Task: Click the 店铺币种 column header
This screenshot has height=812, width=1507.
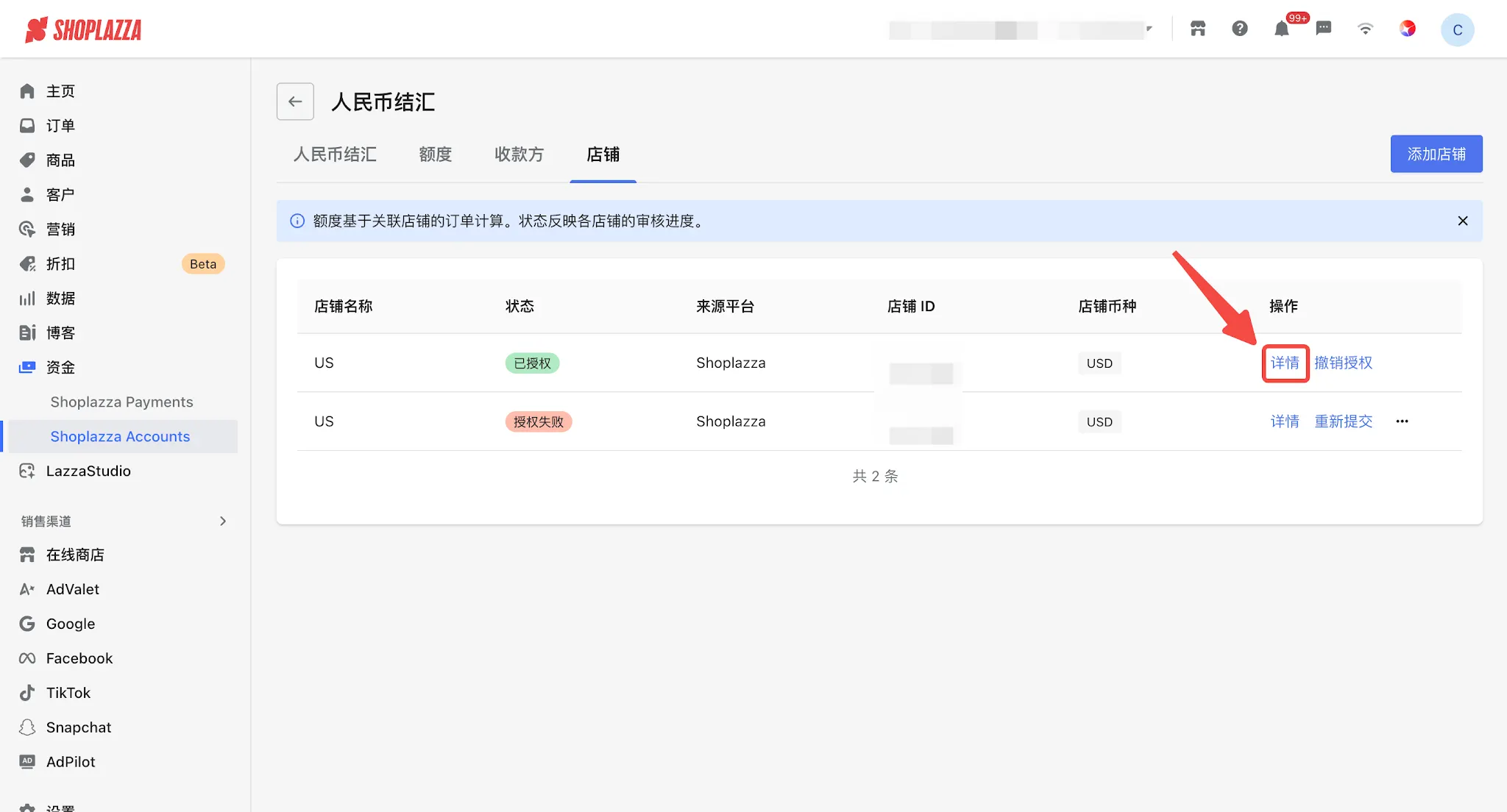Action: coord(1107,306)
